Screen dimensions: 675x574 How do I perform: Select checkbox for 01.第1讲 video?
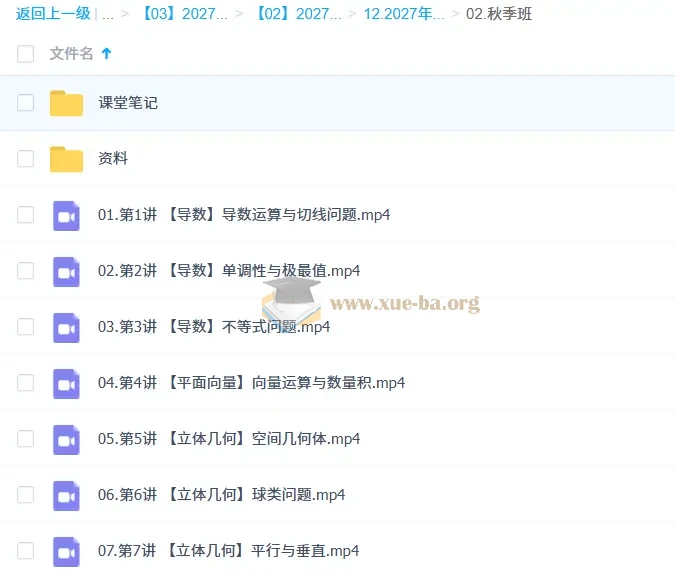pos(25,214)
